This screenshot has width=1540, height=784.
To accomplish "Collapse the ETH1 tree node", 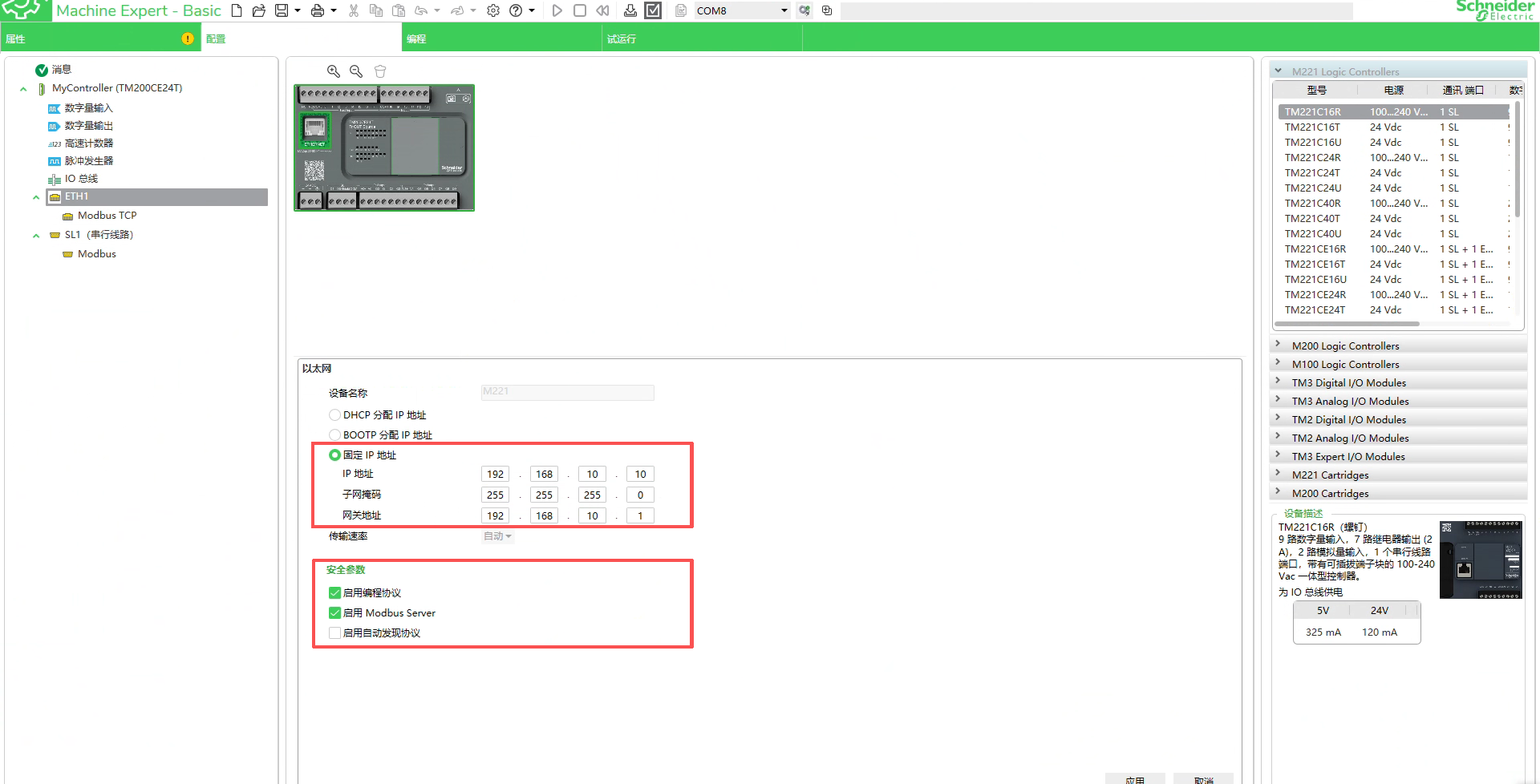I will (x=36, y=197).
